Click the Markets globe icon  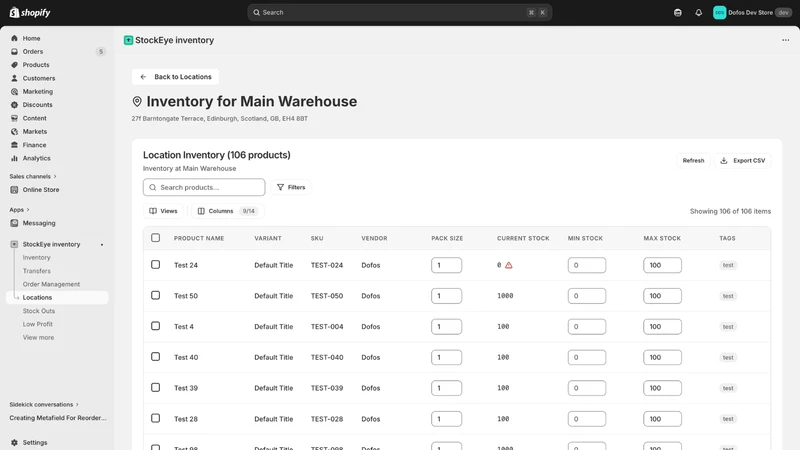14,131
